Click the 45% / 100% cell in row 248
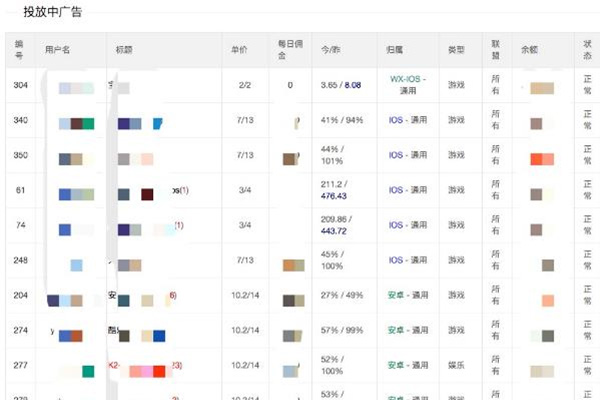The height and width of the screenshot is (400, 600). coord(331,261)
